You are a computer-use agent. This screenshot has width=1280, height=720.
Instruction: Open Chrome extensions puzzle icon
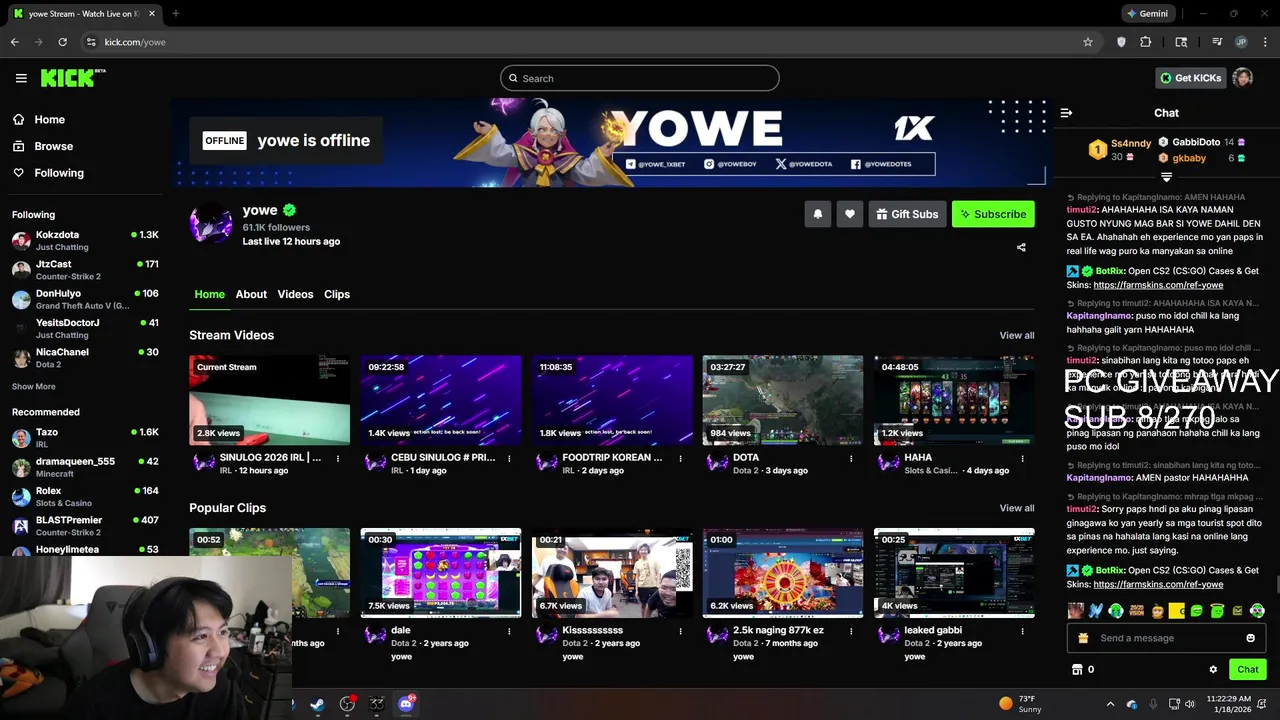(x=1146, y=42)
